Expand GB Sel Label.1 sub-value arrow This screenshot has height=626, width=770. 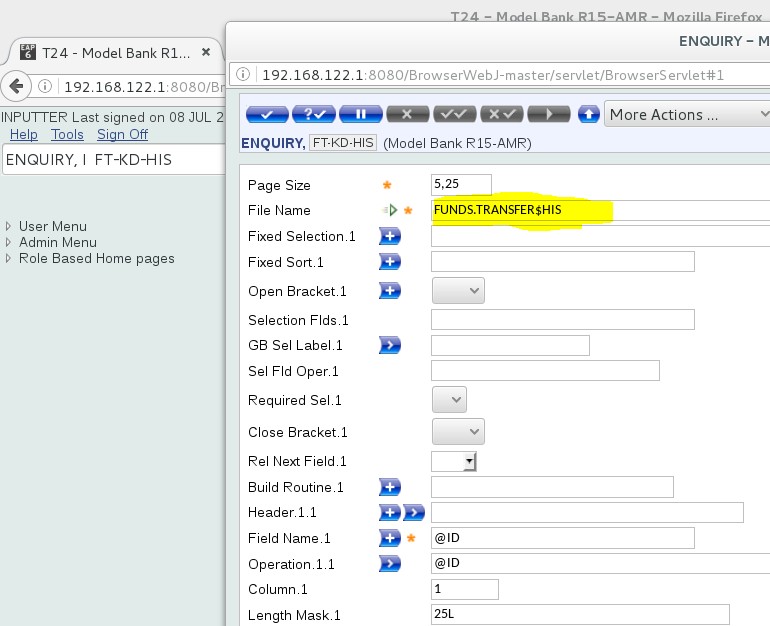tap(389, 345)
